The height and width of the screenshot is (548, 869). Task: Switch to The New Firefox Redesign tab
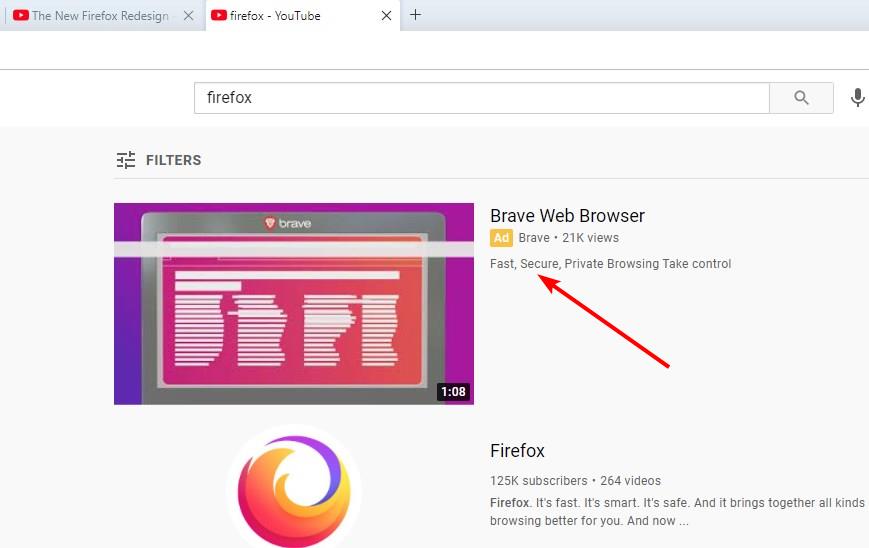[103, 16]
